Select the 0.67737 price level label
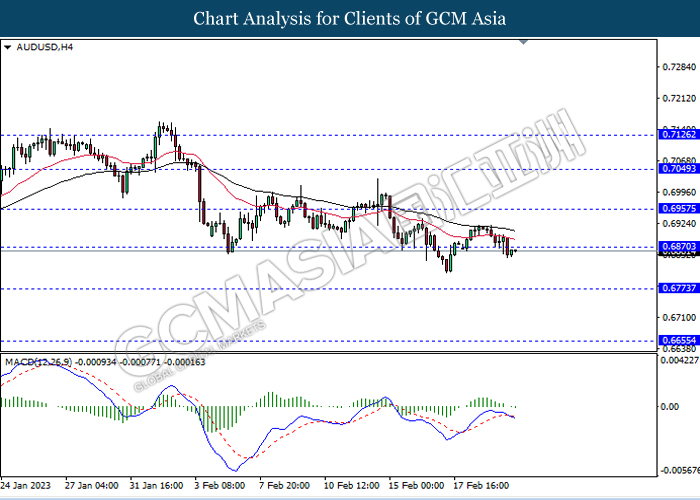The image size is (700, 500). (x=679, y=288)
